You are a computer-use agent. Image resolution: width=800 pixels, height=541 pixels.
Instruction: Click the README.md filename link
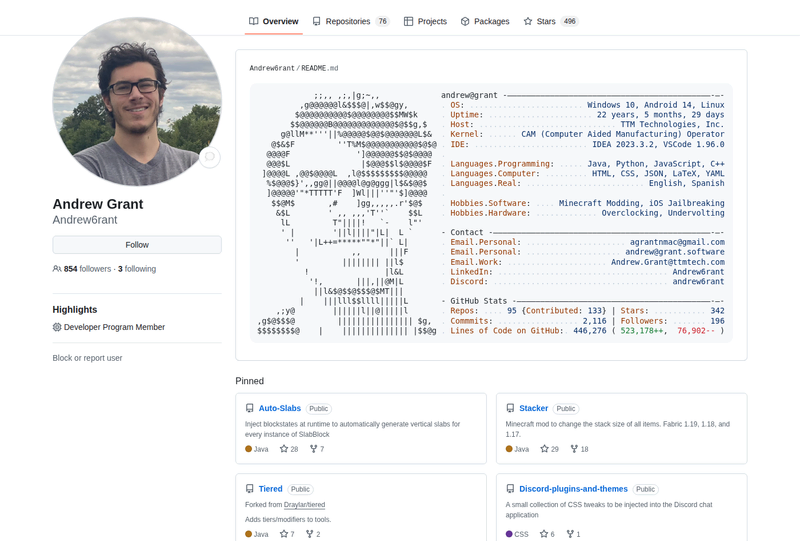(319, 68)
